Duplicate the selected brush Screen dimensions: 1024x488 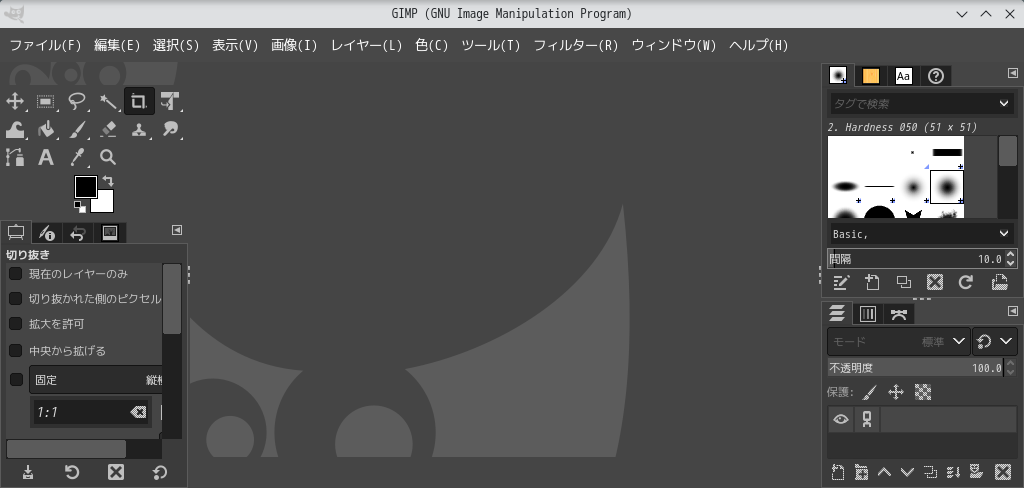pyautogui.click(x=903, y=282)
